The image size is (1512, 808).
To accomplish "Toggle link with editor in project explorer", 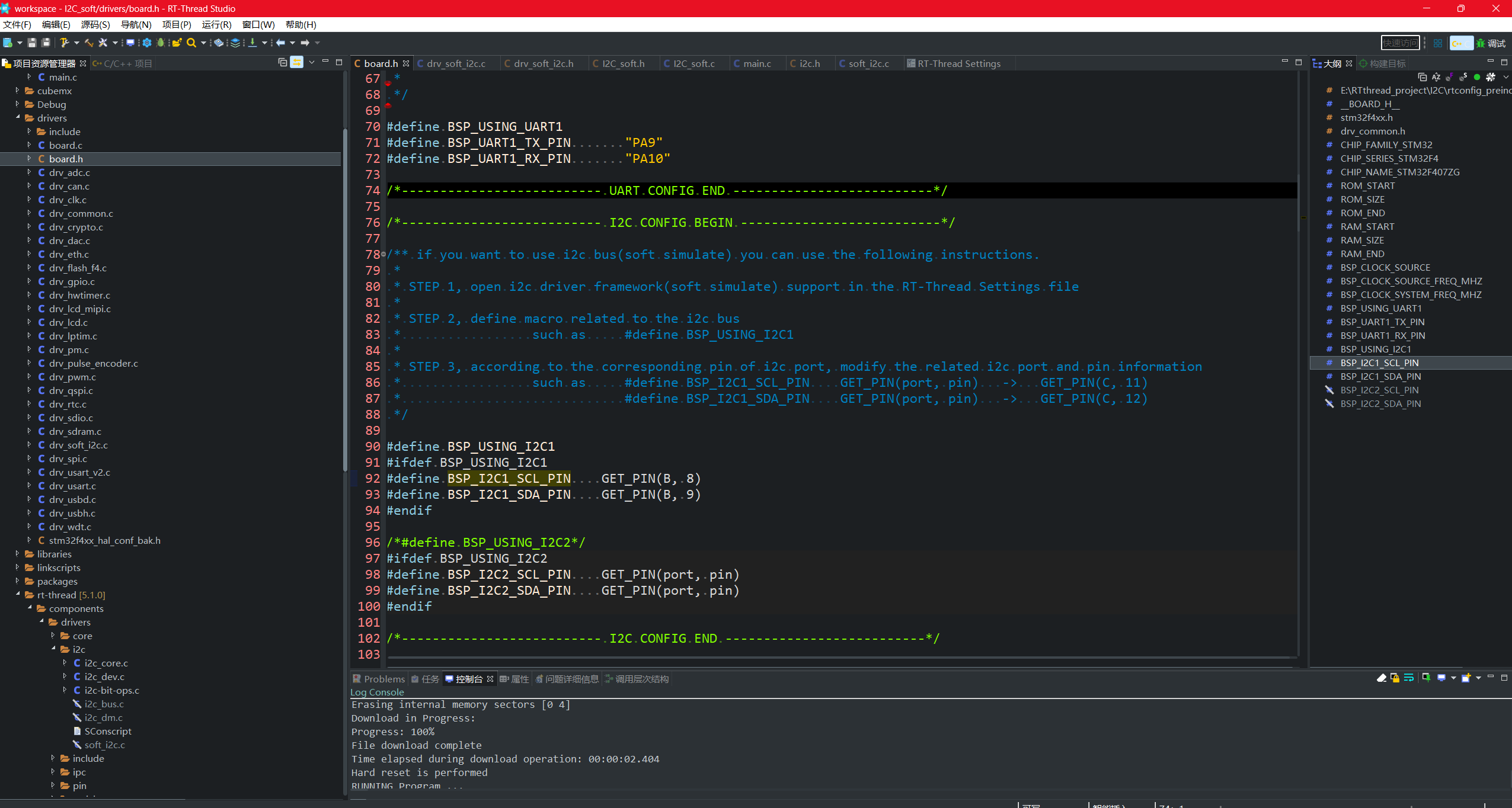I will (x=297, y=63).
